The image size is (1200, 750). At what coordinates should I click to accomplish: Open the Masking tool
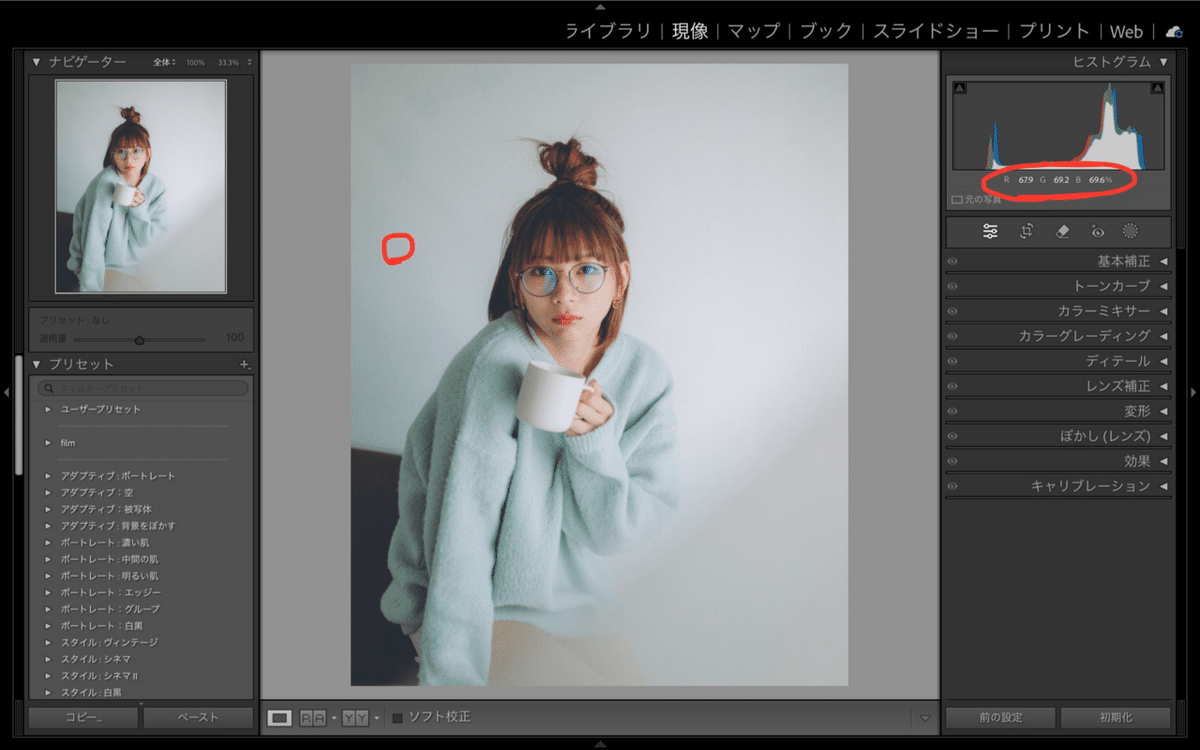pos(1130,231)
